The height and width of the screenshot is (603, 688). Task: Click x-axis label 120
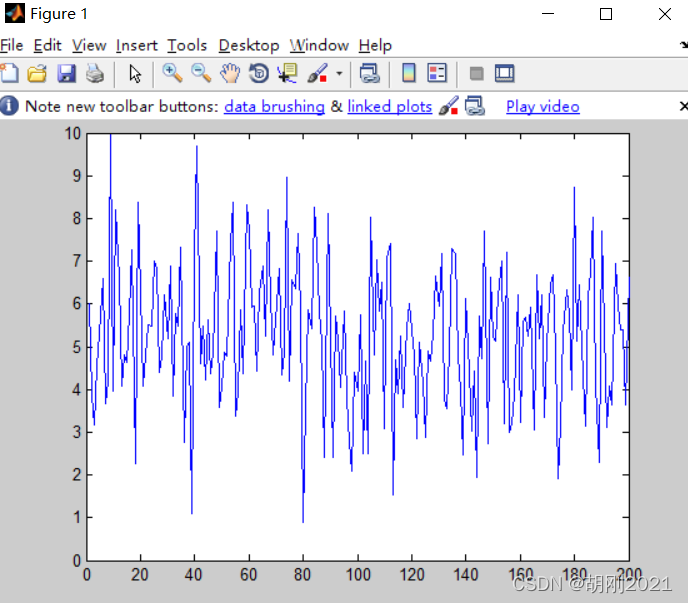412,574
